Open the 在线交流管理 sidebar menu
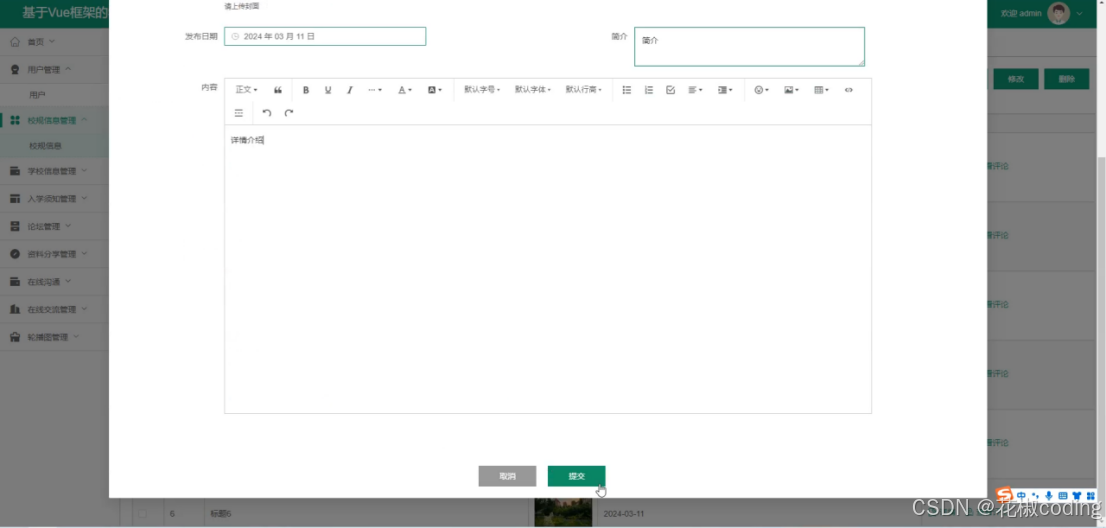This screenshot has height=528, width=1106. click(54, 309)
